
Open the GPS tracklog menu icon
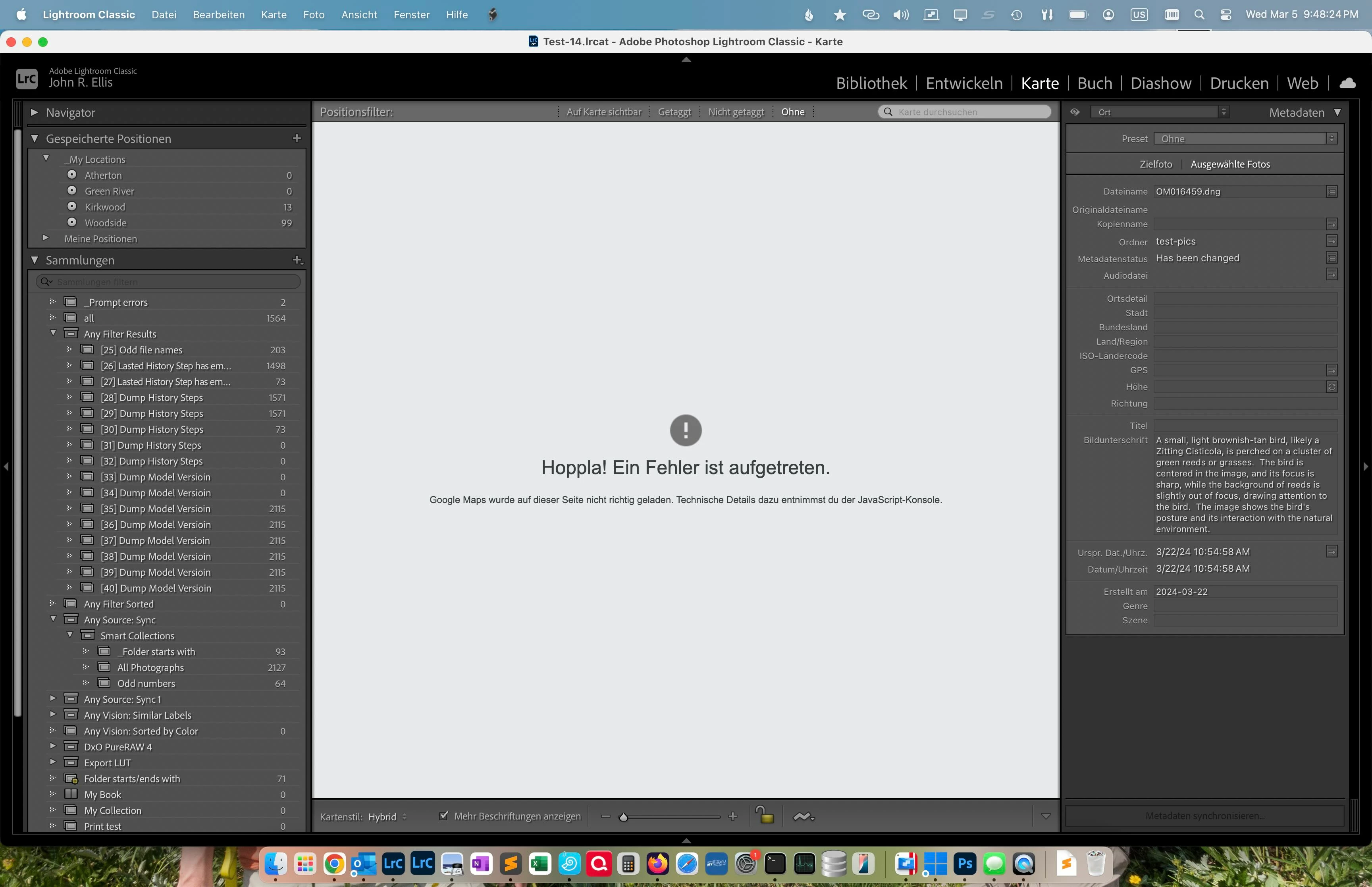(x=803, y=816)
